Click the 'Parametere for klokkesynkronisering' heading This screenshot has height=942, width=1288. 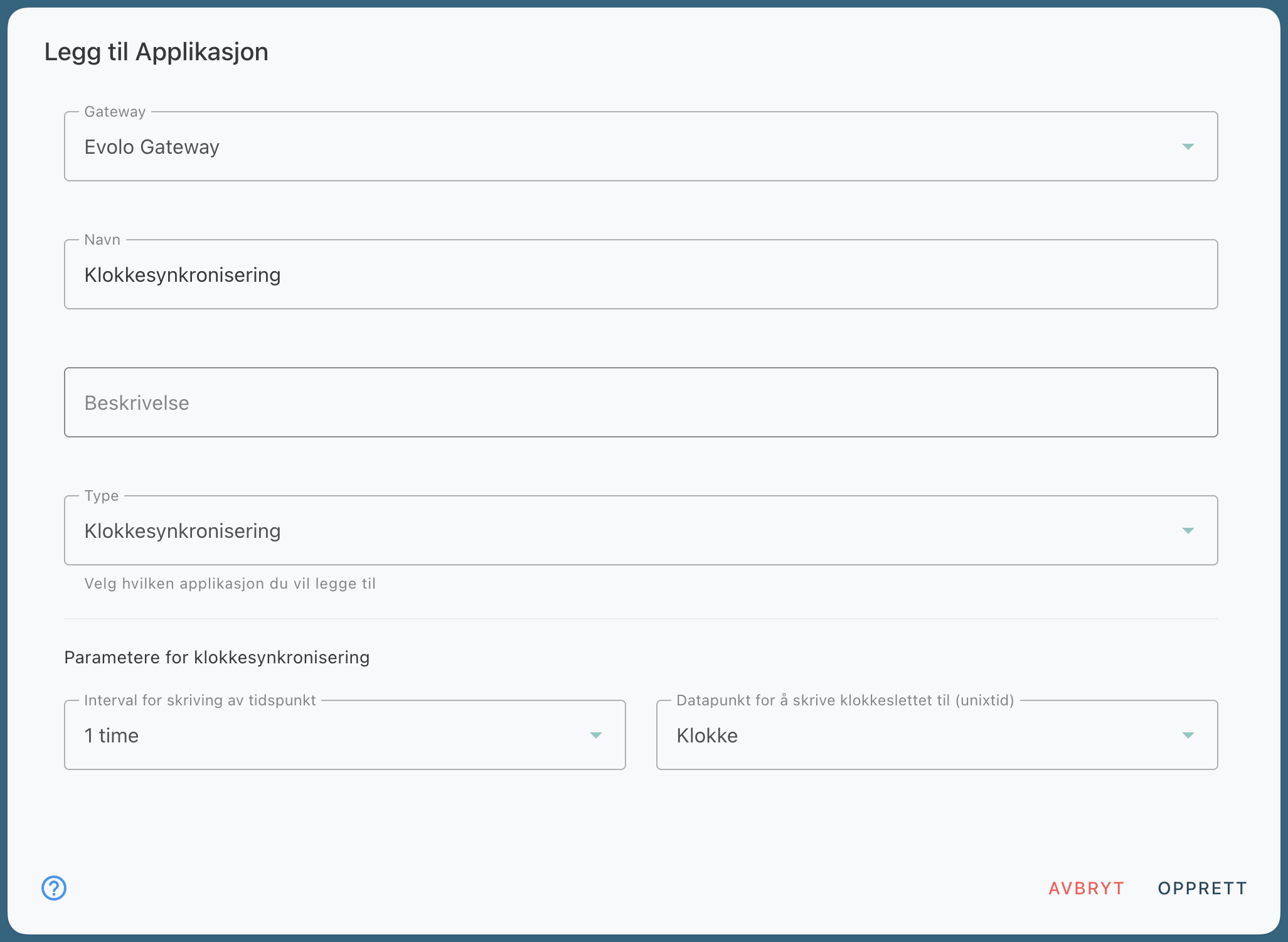point(216,657)
